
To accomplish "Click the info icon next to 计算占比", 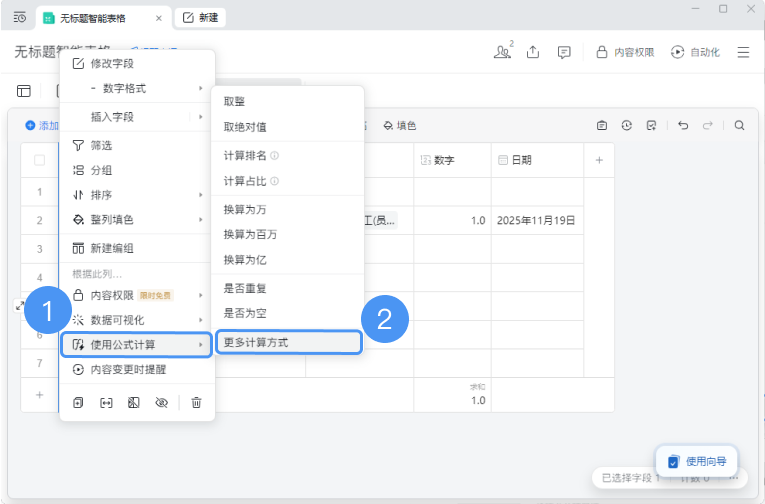I will point(275,181).
